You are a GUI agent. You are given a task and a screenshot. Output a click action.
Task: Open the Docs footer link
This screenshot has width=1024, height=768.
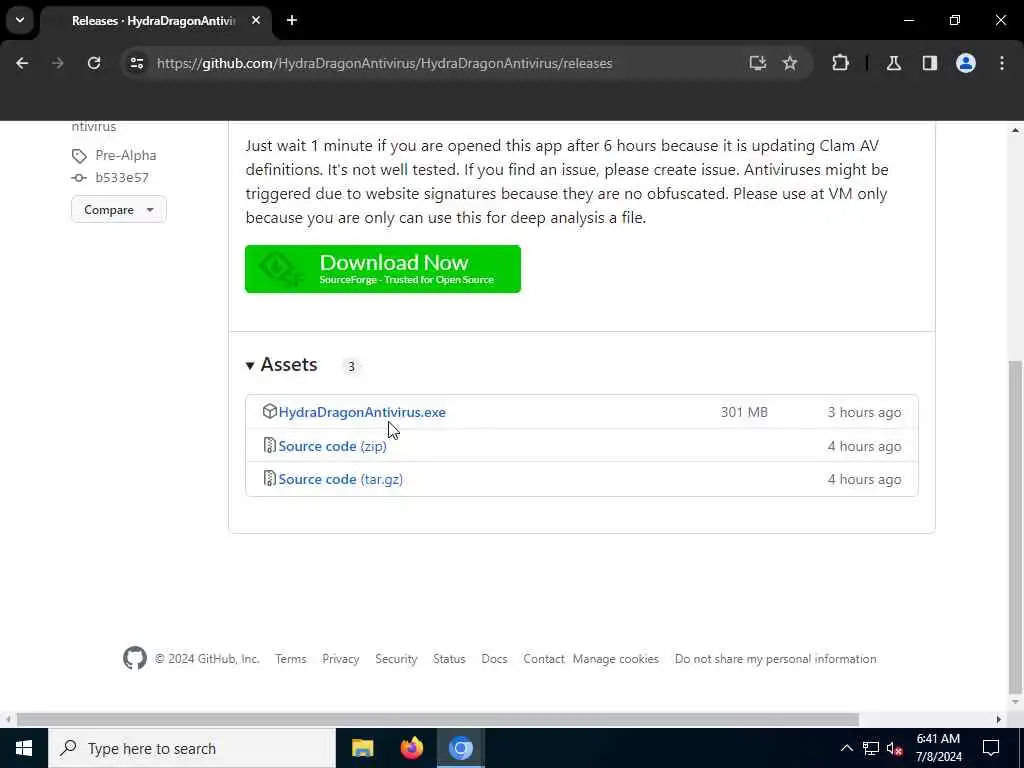pos(494,659)
